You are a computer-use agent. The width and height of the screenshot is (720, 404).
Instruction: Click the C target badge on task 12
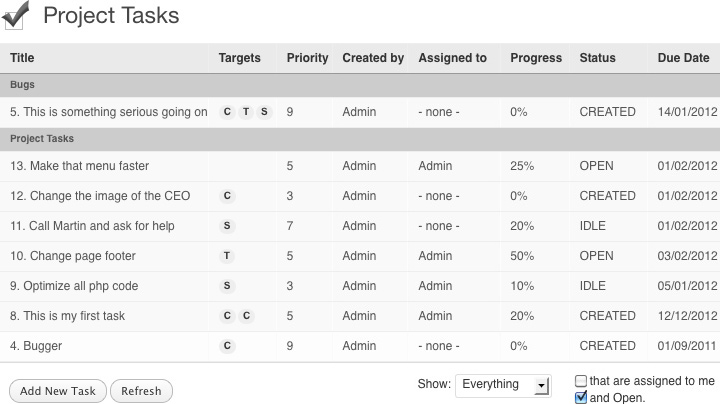click(x=227, y=196)
